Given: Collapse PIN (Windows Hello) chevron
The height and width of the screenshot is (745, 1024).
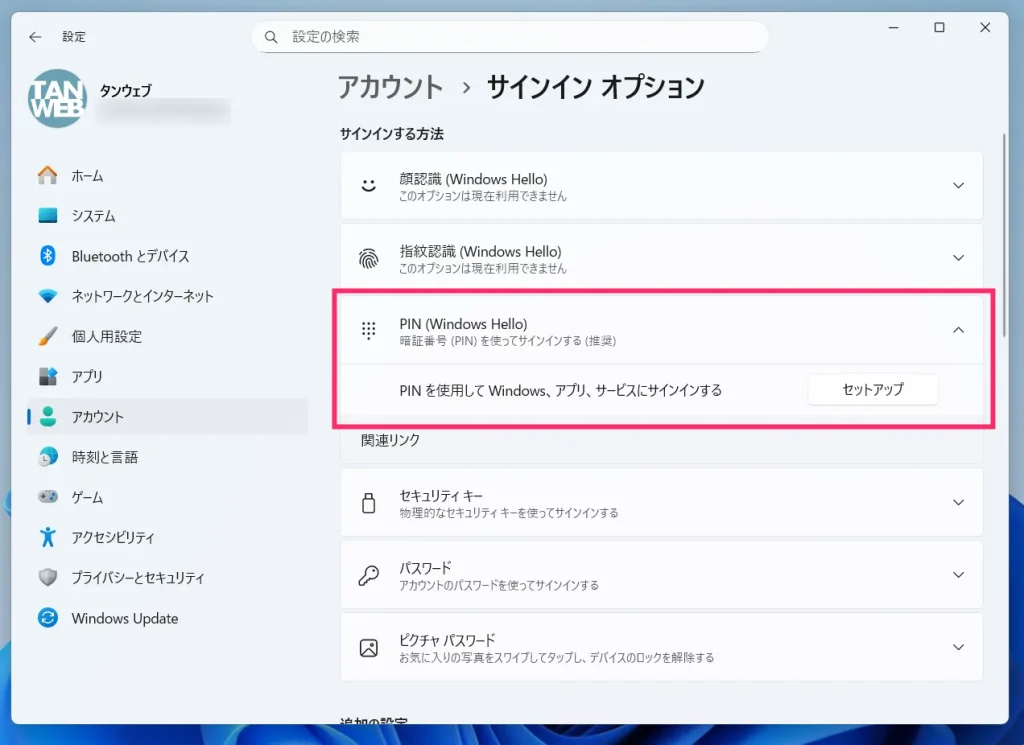Looking at the screenshot, I should pos(958,330).
